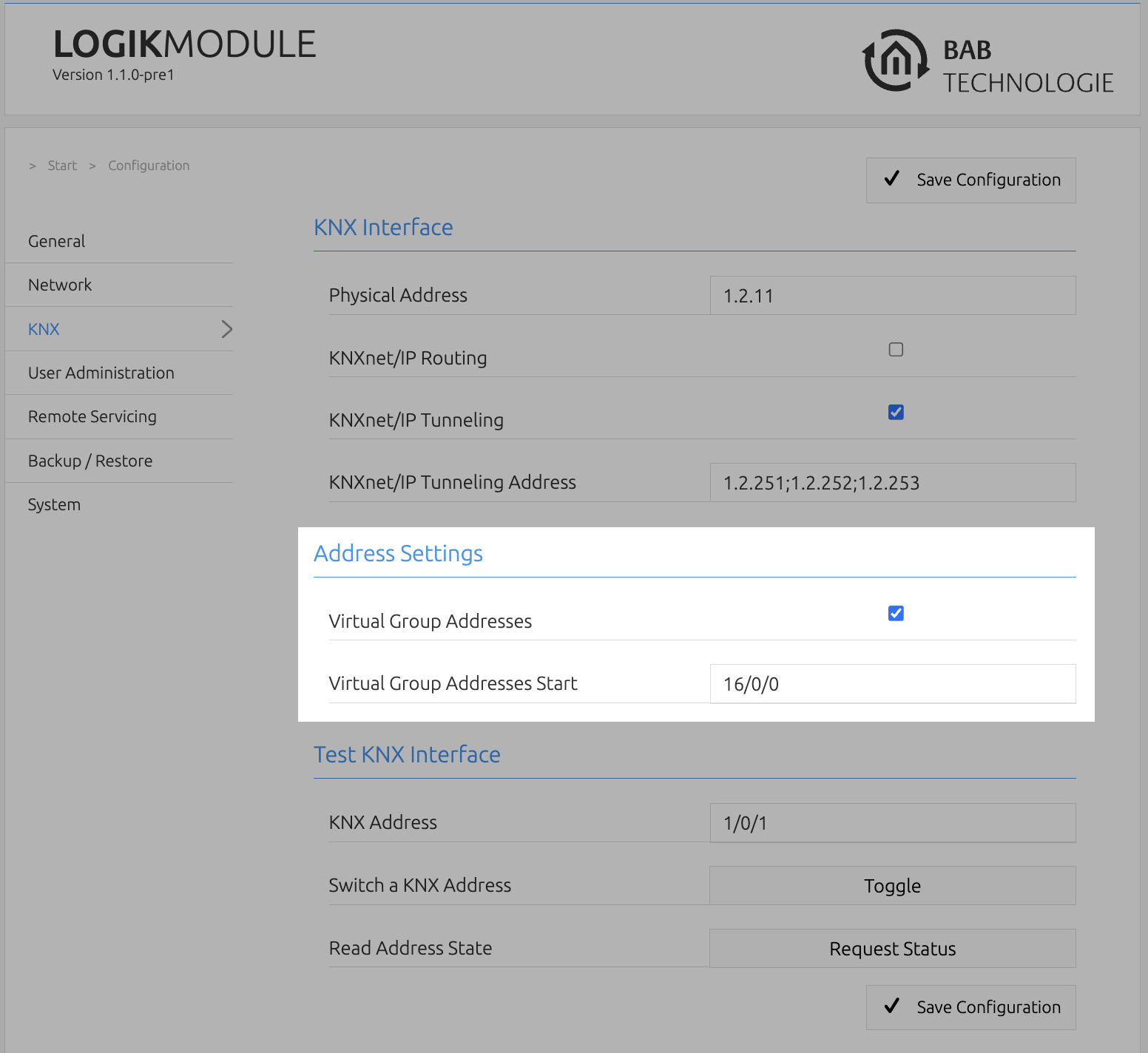Click the "Read Address State" label
The image size is (1148, 1053).
[411, 948]
